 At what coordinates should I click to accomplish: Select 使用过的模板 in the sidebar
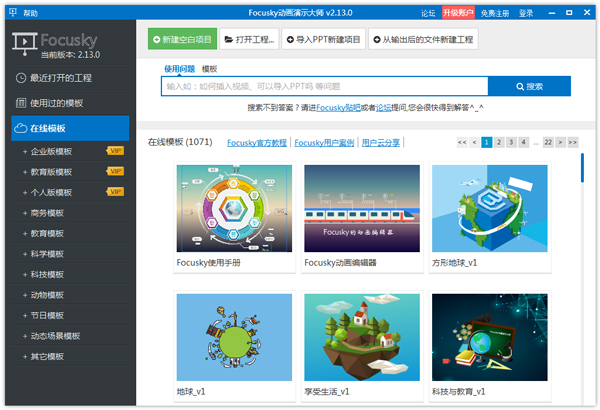pos(70,103)
